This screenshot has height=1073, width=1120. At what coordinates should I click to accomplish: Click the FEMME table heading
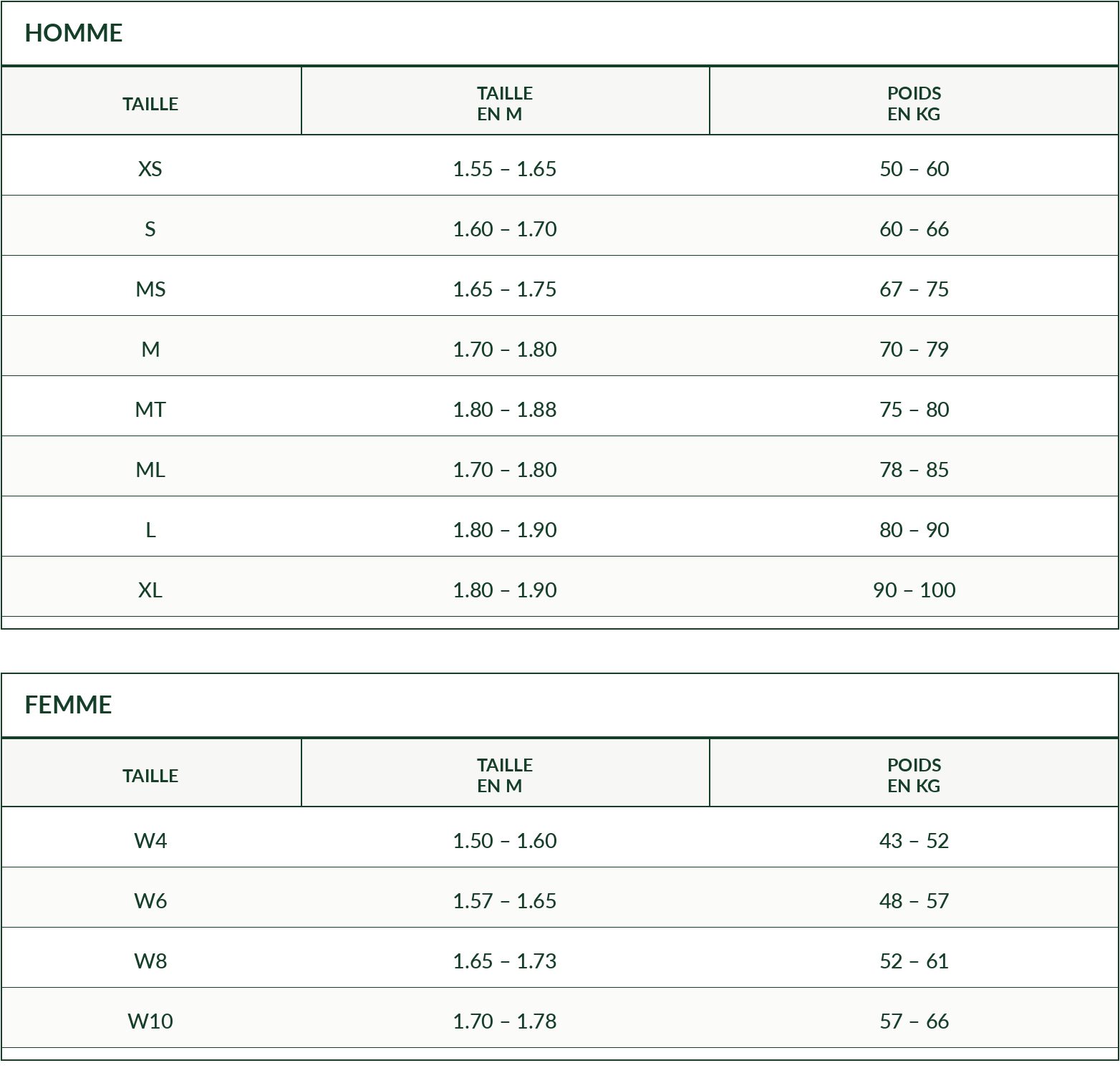[x=69, y=705]
